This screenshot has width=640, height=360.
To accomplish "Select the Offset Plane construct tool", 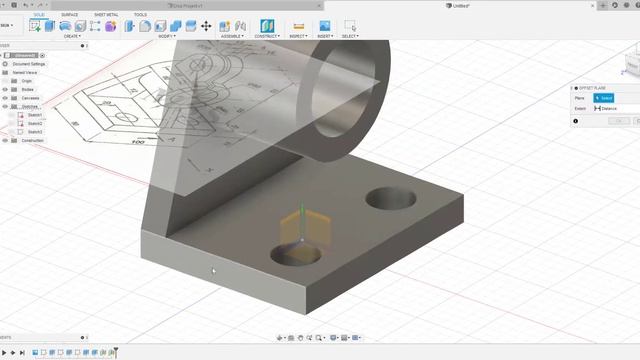I will pyautogui.click(x=267, y=26).
